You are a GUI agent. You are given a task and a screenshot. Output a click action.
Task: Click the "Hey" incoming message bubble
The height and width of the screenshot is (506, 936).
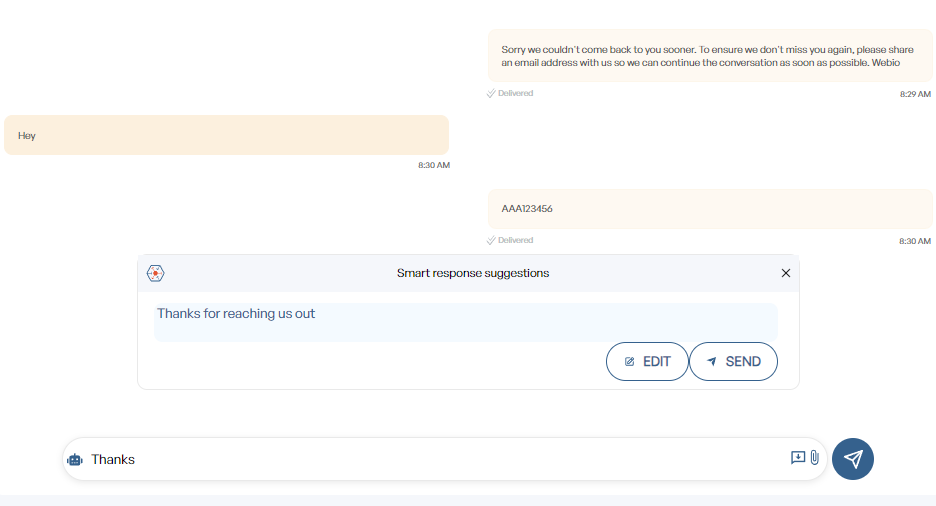pos(226,135)
